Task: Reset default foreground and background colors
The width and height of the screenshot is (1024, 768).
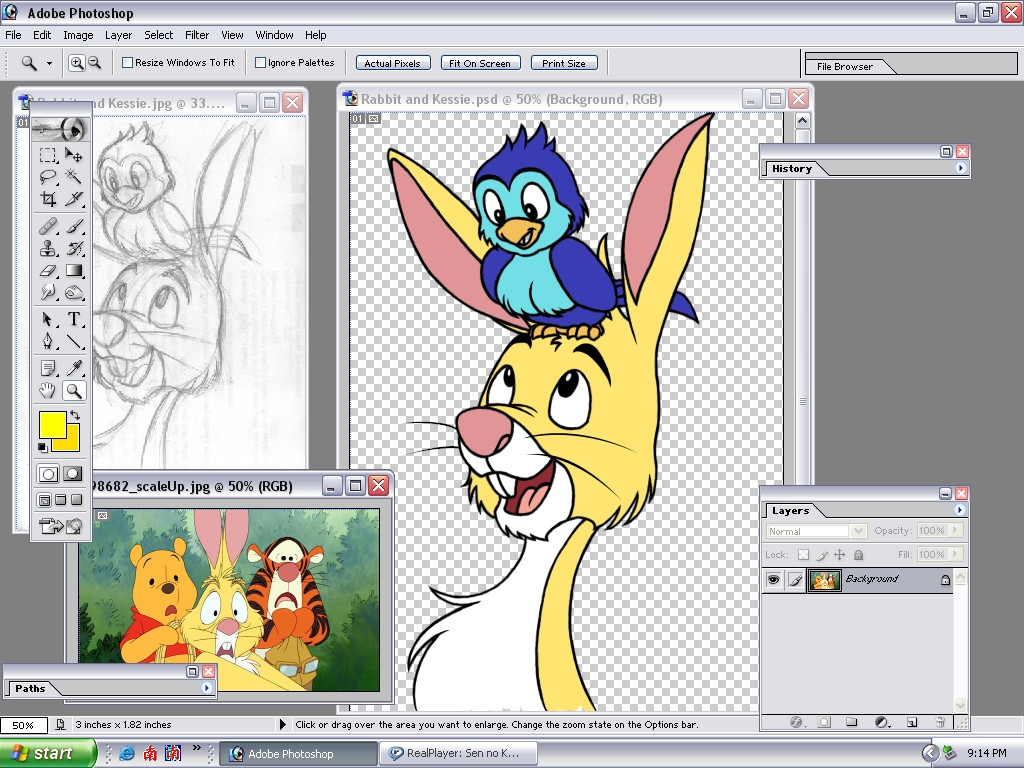Action: click(x=42, y=447)
